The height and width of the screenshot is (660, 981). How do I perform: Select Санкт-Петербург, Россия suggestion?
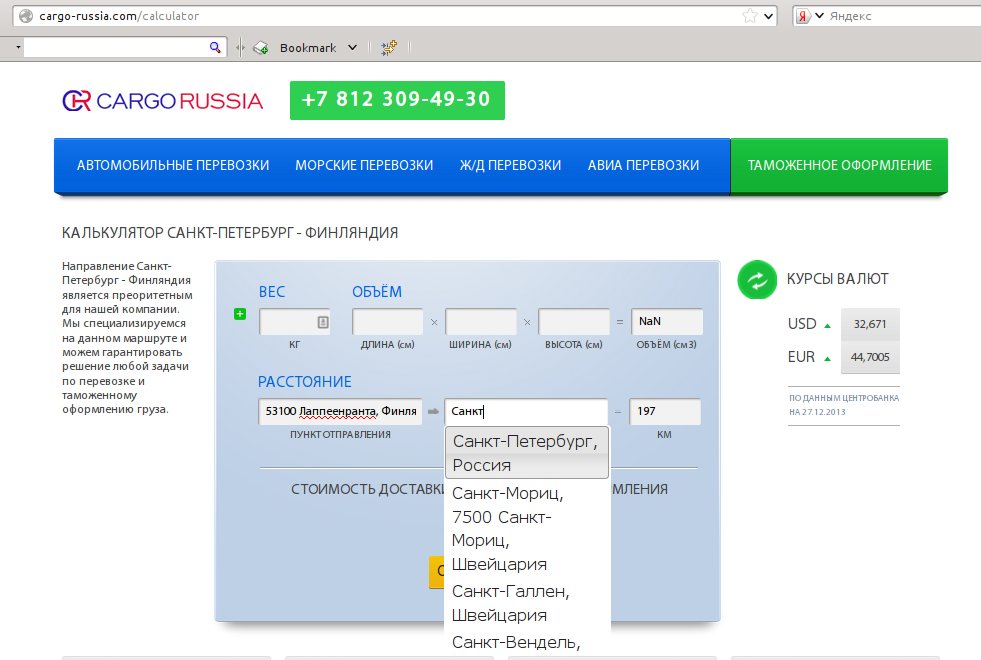tap(526, 453)
